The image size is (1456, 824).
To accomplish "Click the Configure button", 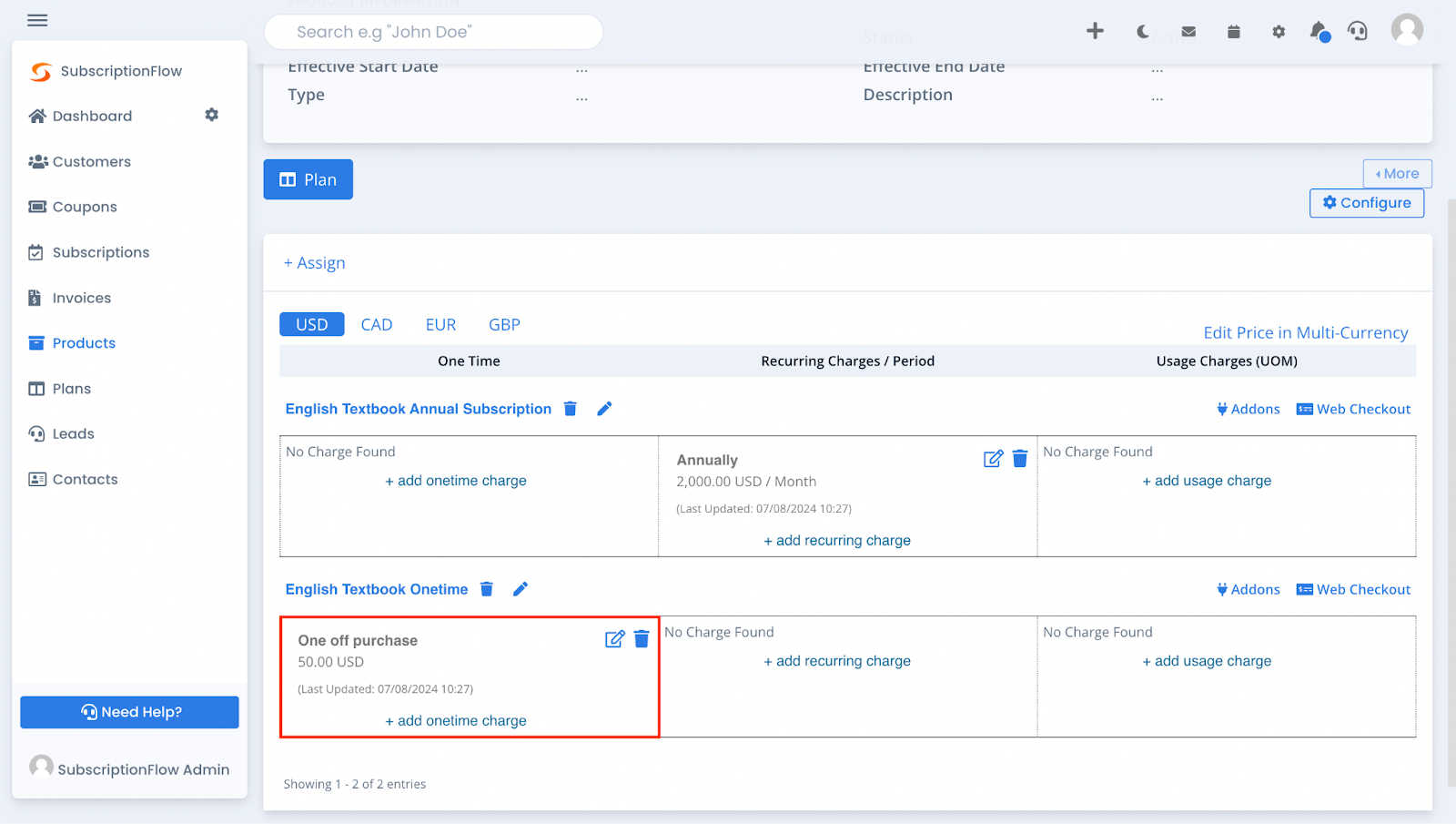I will click(1367, 203).
